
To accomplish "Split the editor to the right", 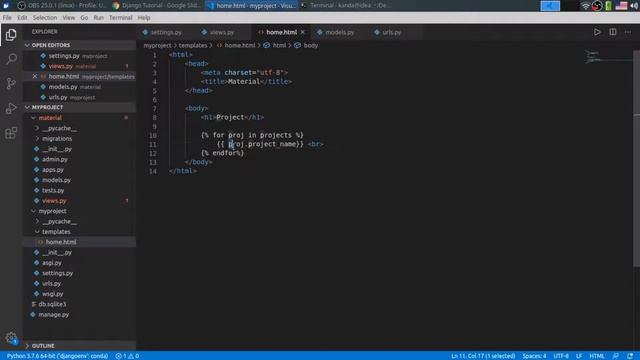I will [x=613, y=32].
